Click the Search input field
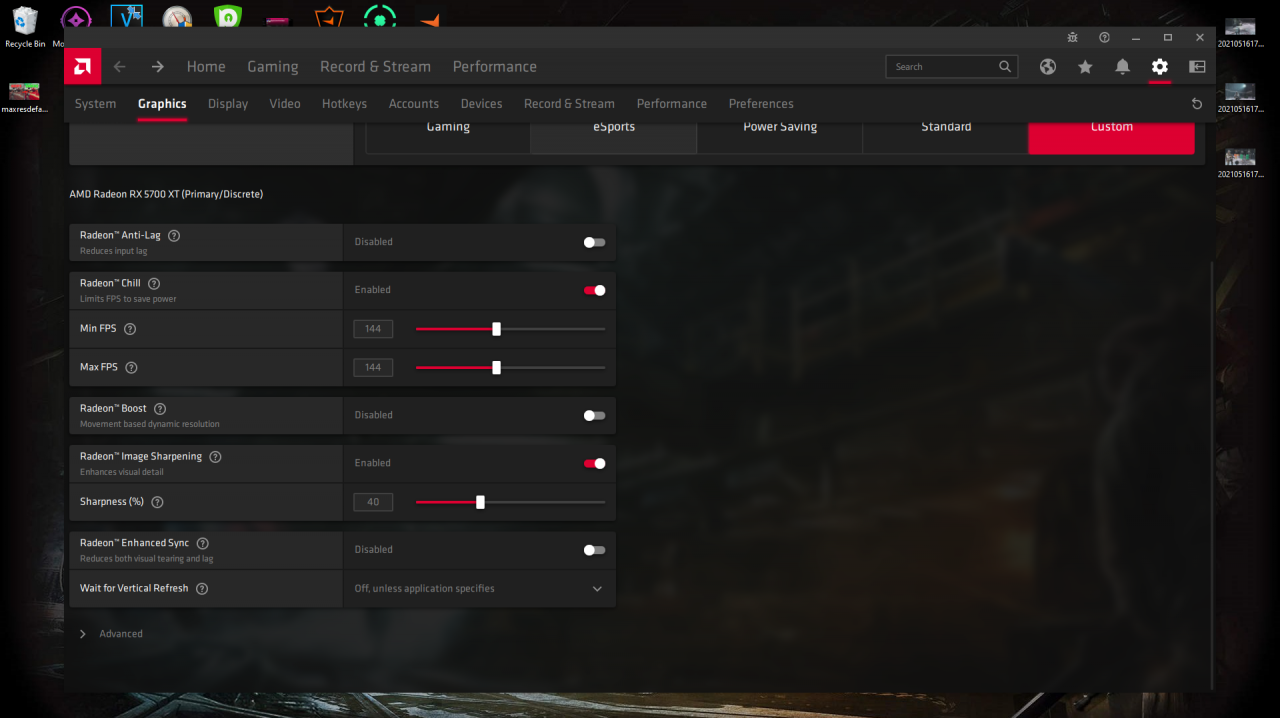Image resolution: width=1280 pixels, height=718 pixels. click(x=940, y=67)
